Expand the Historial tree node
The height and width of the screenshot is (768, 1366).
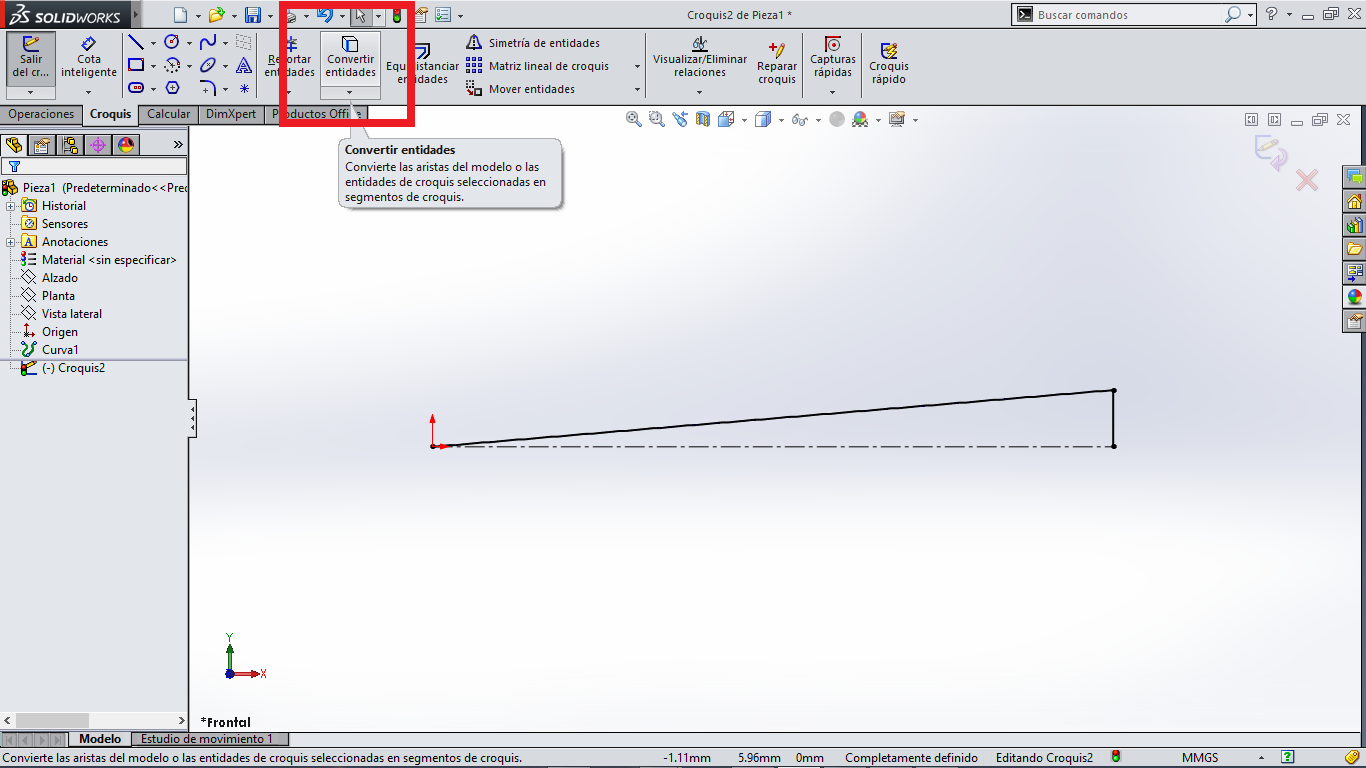pyautogui.click(x=10, y=206)
